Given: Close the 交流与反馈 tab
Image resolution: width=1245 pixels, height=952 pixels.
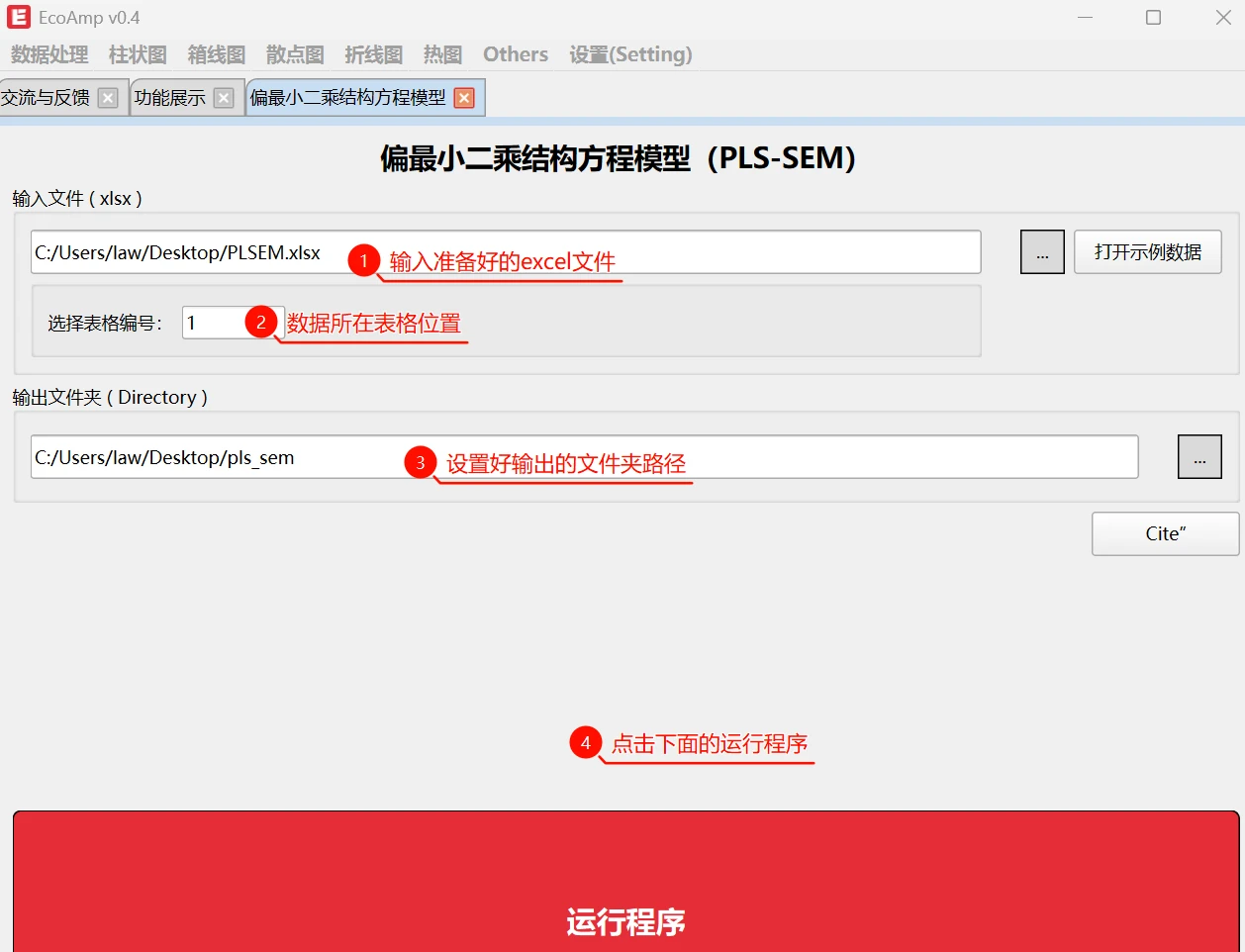Looking at the screenshot, I should click(x=109, y=98).
